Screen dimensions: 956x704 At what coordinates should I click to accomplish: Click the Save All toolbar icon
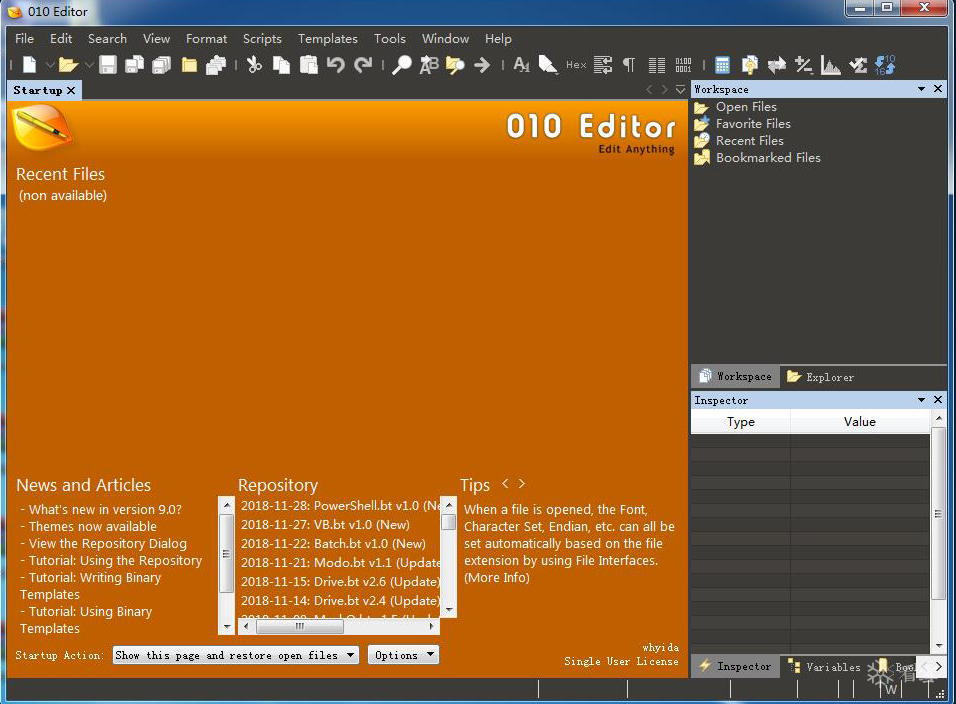162,65
